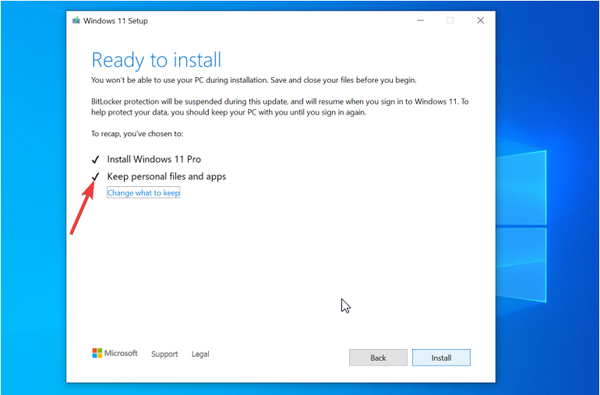600x395 pixels.
Task: Click the Microsoft logo in the footer
Action: tap(115, 353)
